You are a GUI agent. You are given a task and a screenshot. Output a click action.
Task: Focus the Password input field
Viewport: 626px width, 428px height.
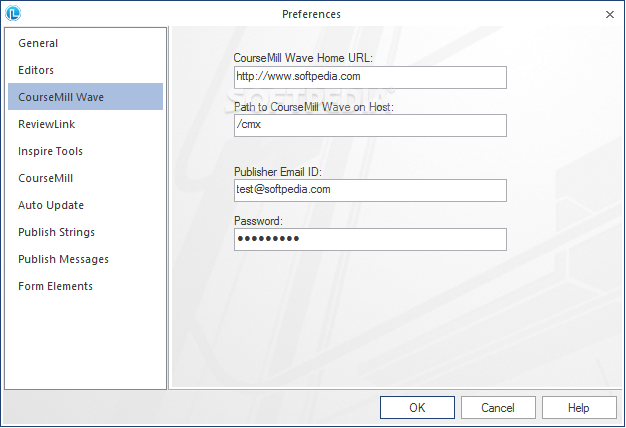(370, 240)
